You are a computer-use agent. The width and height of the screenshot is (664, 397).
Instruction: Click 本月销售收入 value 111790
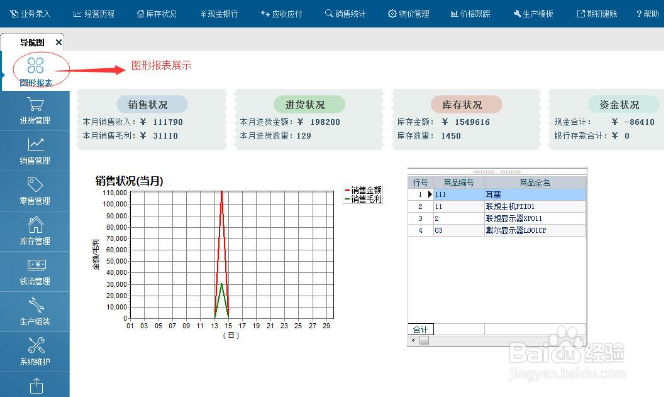pos(168,122)
